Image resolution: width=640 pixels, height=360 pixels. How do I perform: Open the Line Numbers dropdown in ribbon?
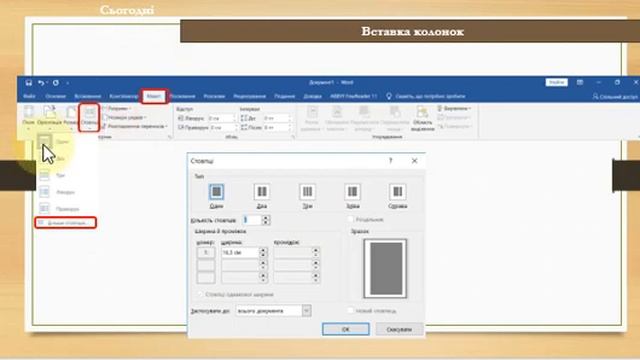[124, 118]
